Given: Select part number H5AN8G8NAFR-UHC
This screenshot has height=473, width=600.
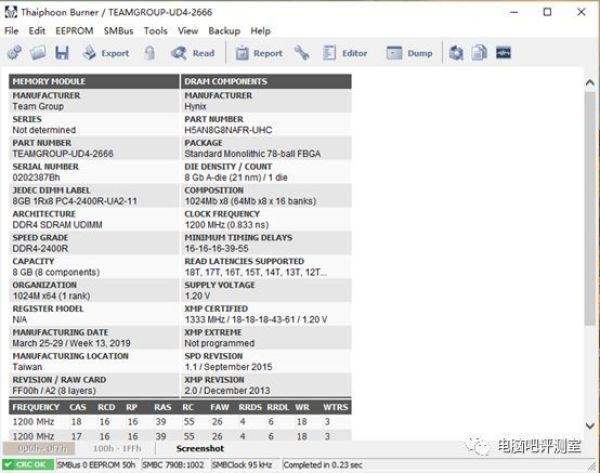Looking at the screenshot, I should [x=228, y=130].
